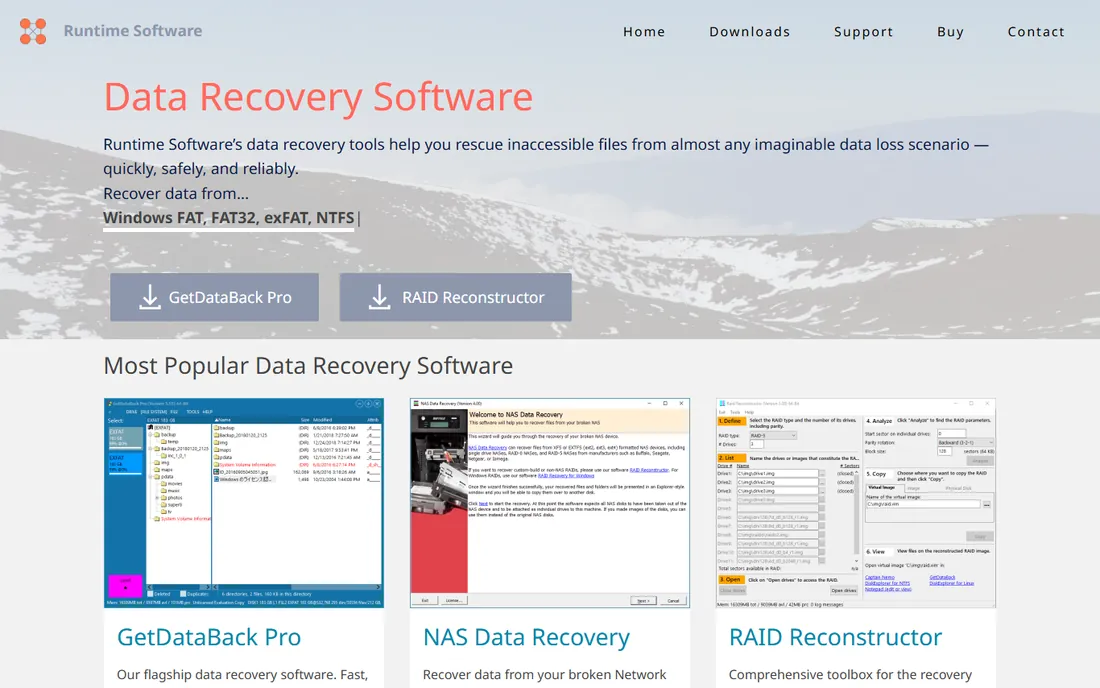Open the RAID Reconstructor card title link
This screenshot has height=688, width=1100.
tap(835, 637)
